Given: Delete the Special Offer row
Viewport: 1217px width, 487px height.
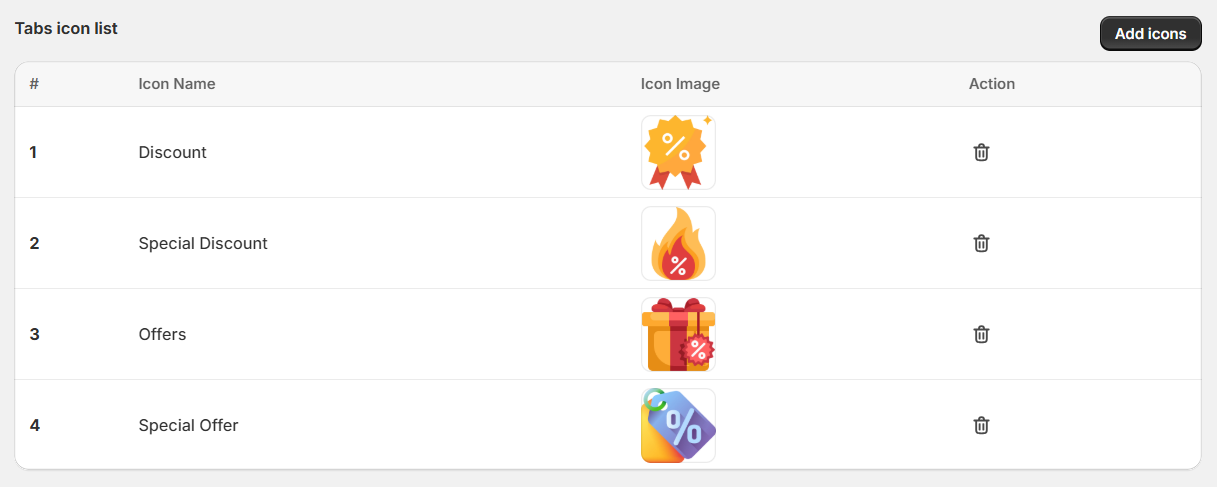Looking at the screenshot, I should click(x=981, y=425).
